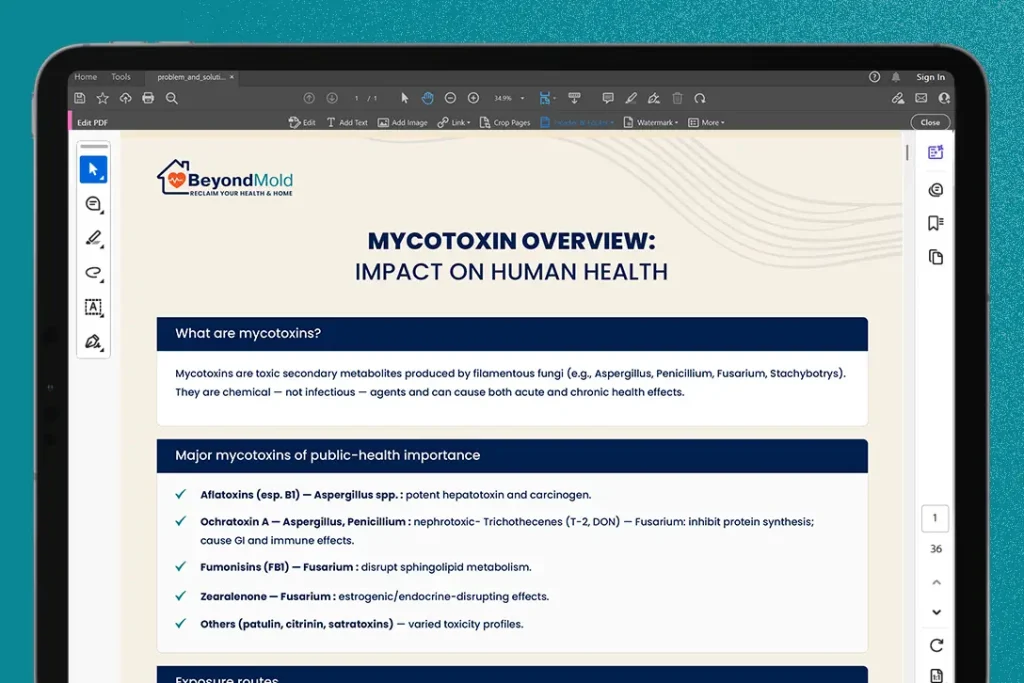Zoom out with minus button

pyautogui.click(x=450, y=98)
